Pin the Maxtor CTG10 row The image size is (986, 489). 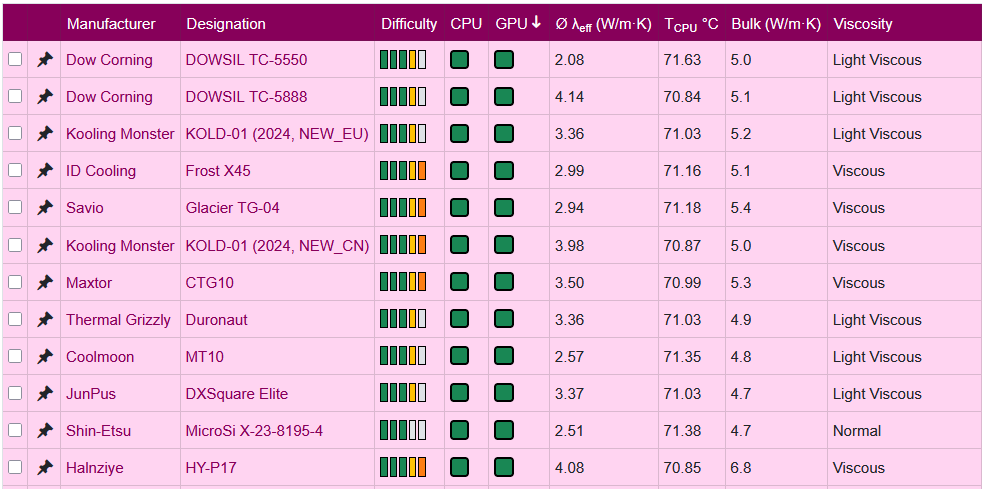coord(45,283)
